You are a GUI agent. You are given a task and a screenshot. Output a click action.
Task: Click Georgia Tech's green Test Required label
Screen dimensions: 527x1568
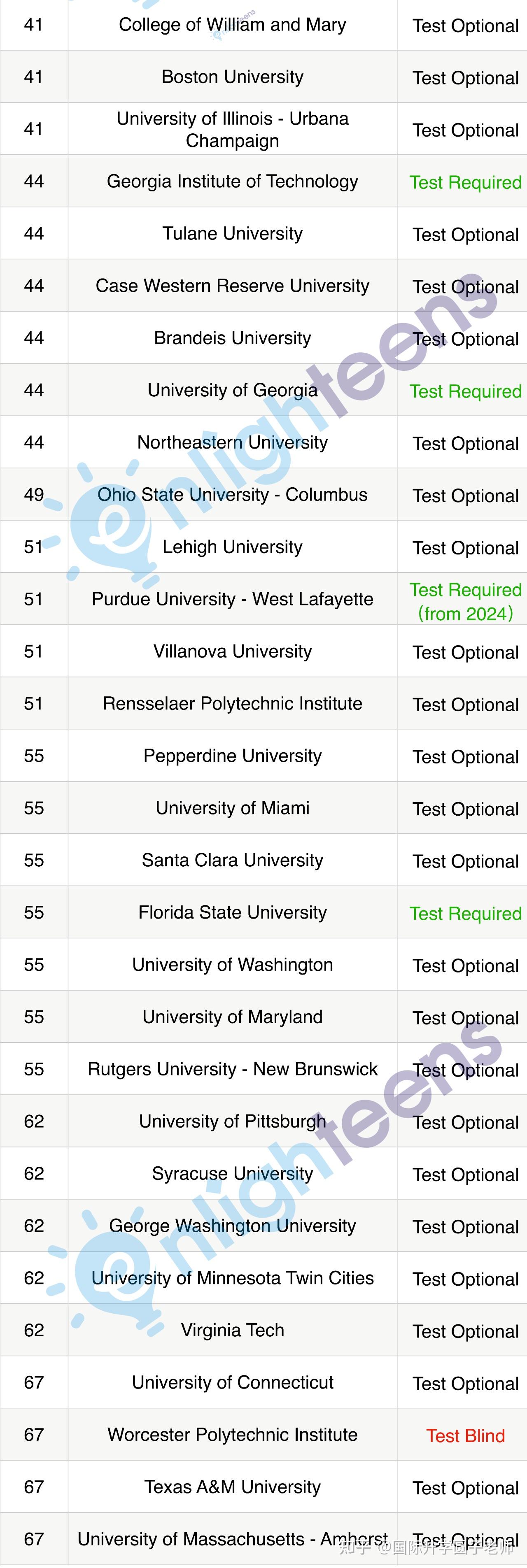click(x=465, y=183)
